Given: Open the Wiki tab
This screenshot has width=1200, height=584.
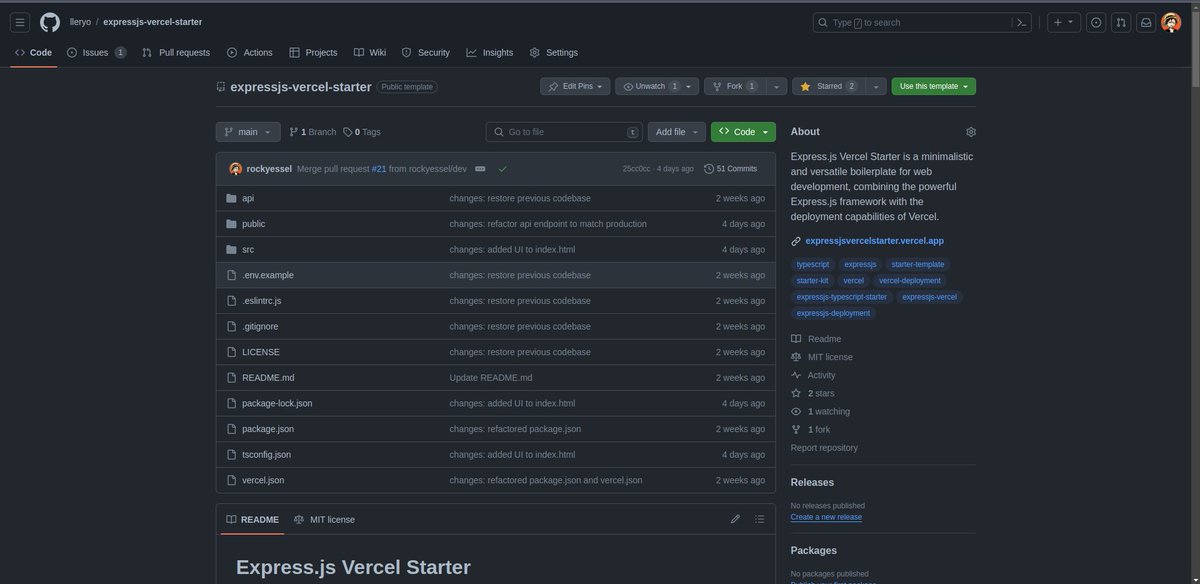Looking at the screenshot, I should pyautogui.click(x=370, y=52).
